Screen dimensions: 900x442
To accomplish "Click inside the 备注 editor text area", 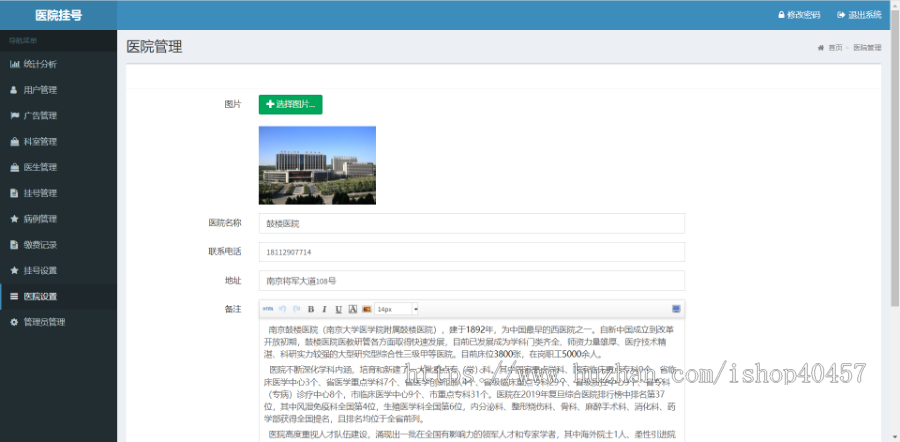I will [472, 380].
